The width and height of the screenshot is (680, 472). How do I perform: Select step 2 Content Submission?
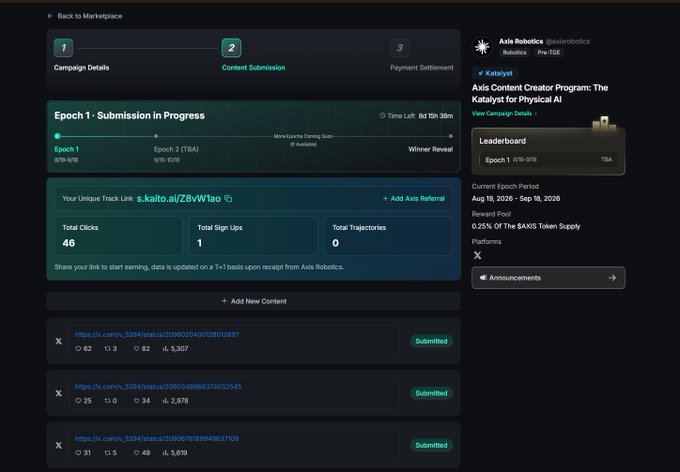231,48
